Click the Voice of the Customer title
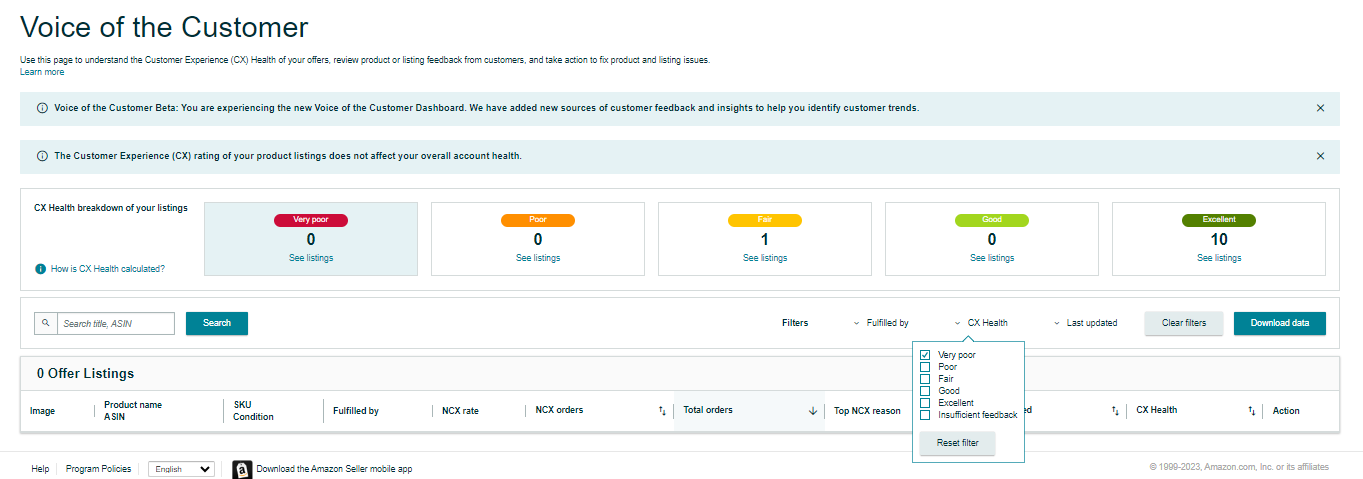Screen dimensions: 1363x479 164,27
